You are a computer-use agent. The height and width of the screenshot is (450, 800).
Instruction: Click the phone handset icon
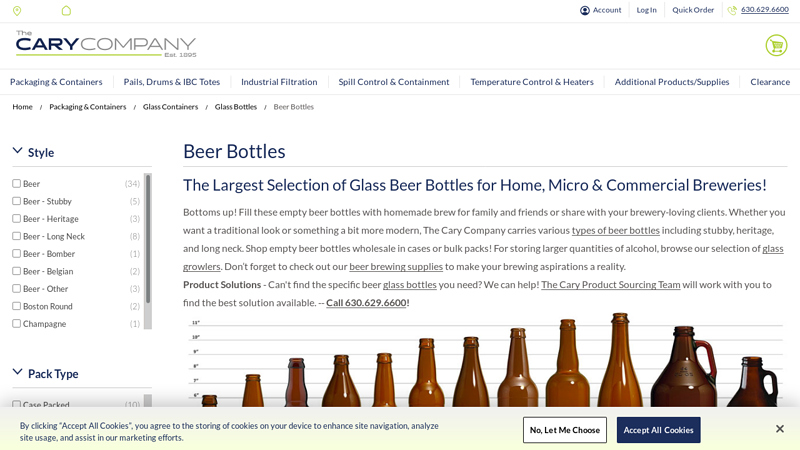(x=732, y=10)
